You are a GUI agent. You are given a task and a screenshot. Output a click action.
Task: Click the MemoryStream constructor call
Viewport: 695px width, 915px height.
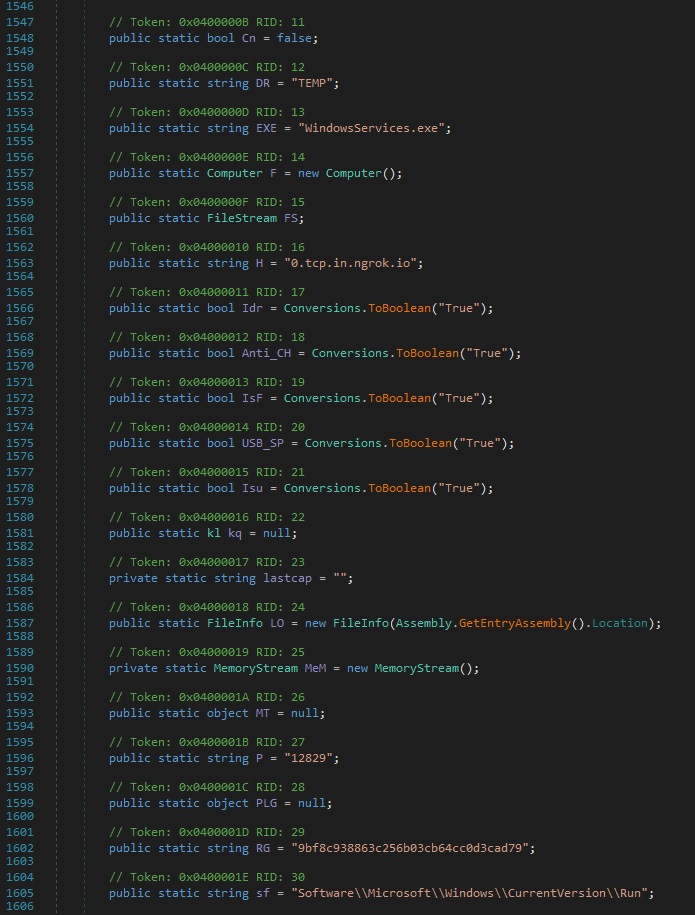[x=417, y=668]
